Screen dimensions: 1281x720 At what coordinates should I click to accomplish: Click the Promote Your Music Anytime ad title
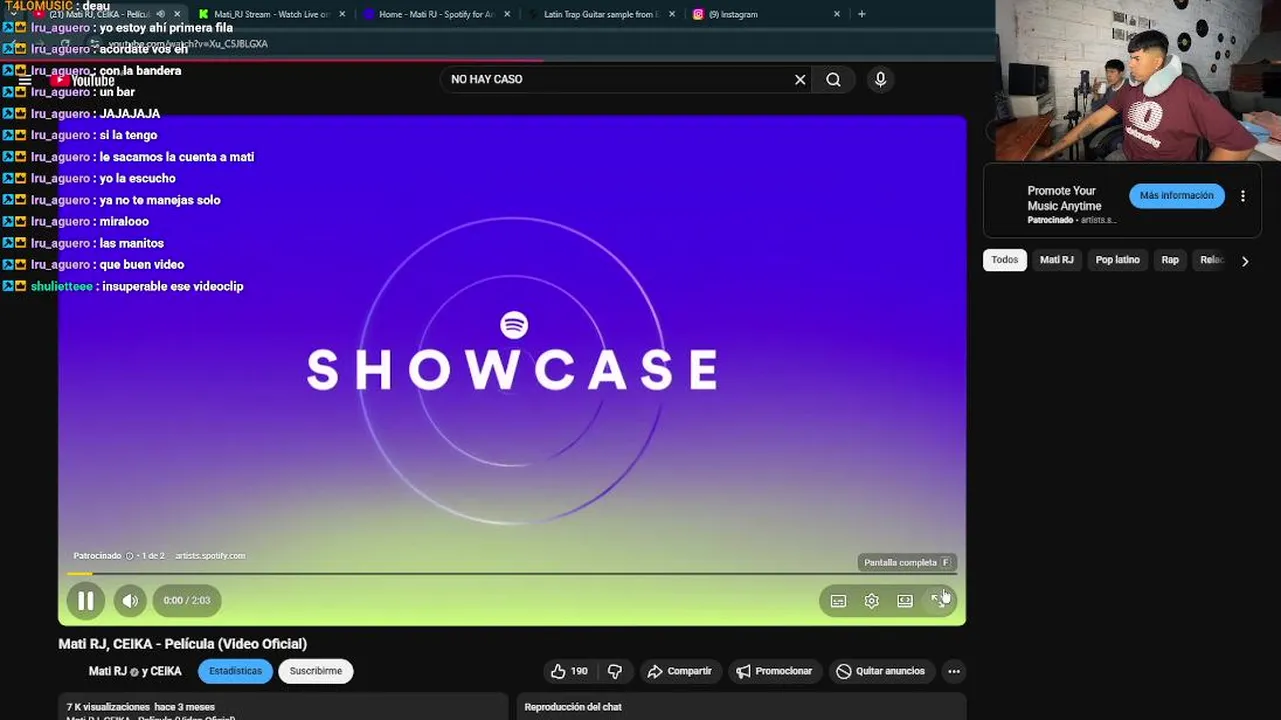point(1064,198)
